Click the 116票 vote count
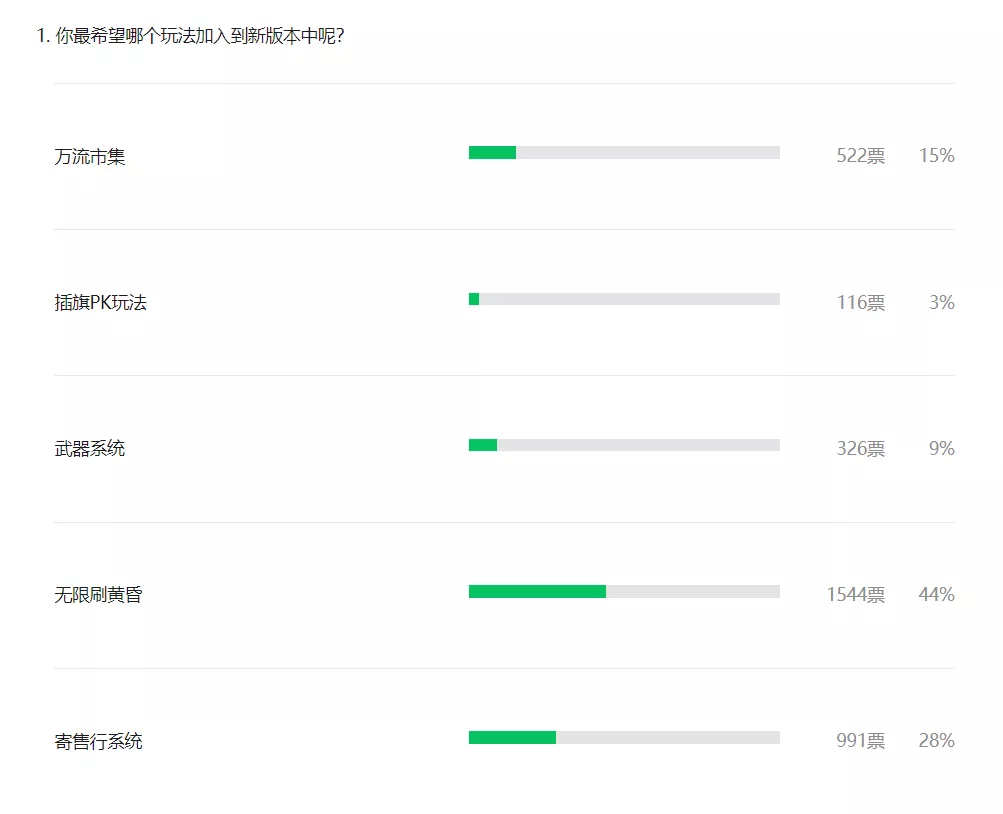This screenshot has width=1003, height=814. (x=861, y=302)
